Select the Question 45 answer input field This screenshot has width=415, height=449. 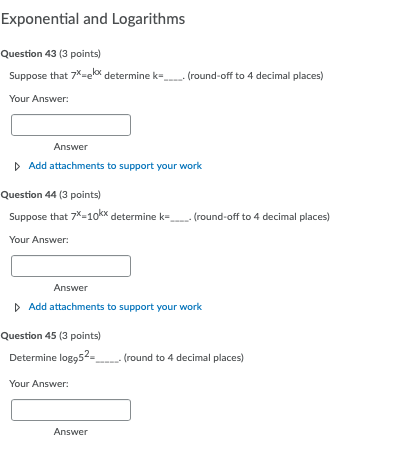pyautogui.click(x=71, y=410)
